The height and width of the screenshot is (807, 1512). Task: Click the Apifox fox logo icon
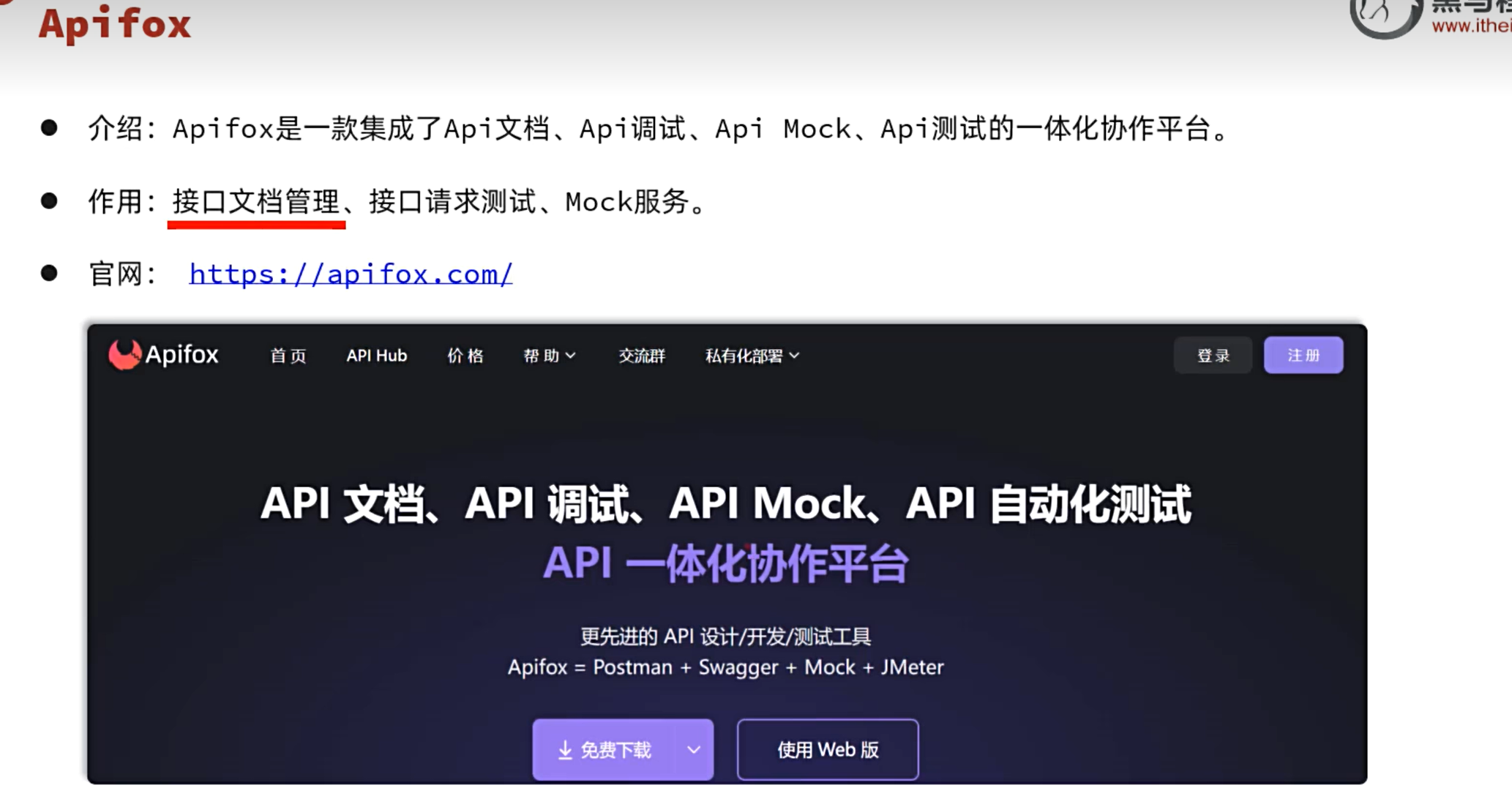[x=124, y=355]
